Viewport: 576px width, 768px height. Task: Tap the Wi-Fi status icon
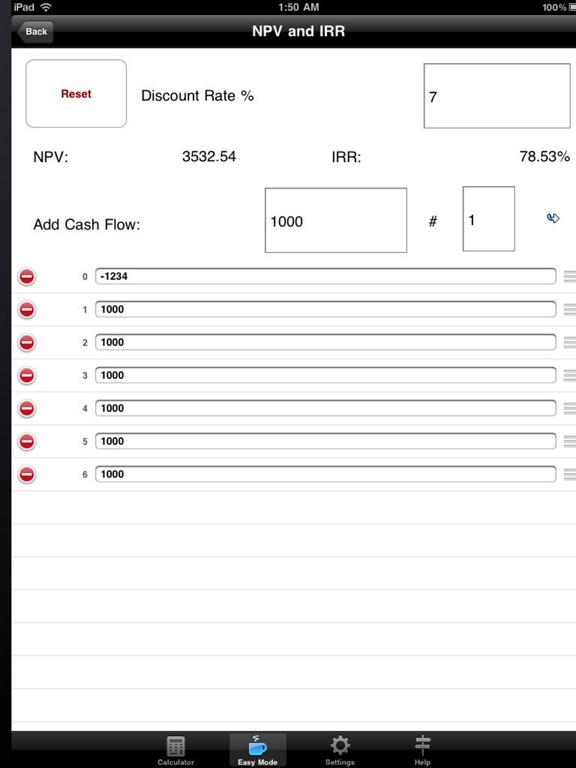(x=47, y=7)
